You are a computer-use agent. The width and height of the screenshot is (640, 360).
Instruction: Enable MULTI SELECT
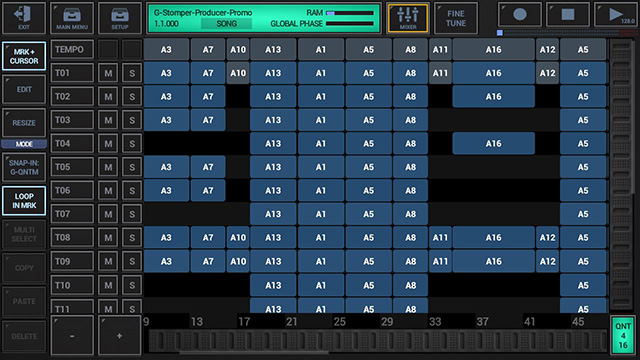click(24, 234)
